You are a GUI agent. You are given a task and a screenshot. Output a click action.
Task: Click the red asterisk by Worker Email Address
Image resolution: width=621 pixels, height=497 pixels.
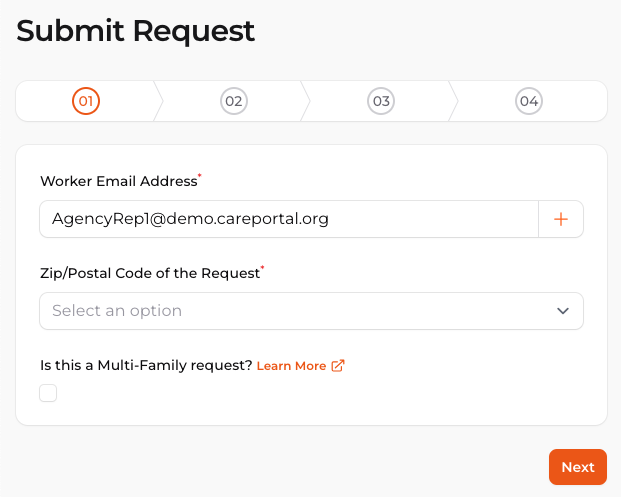pyautogui.click(x=200, y=176)
